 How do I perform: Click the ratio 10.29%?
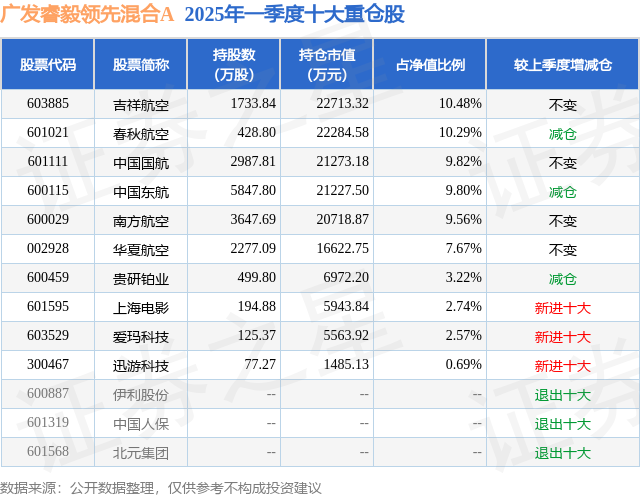(x=460, y=133)
